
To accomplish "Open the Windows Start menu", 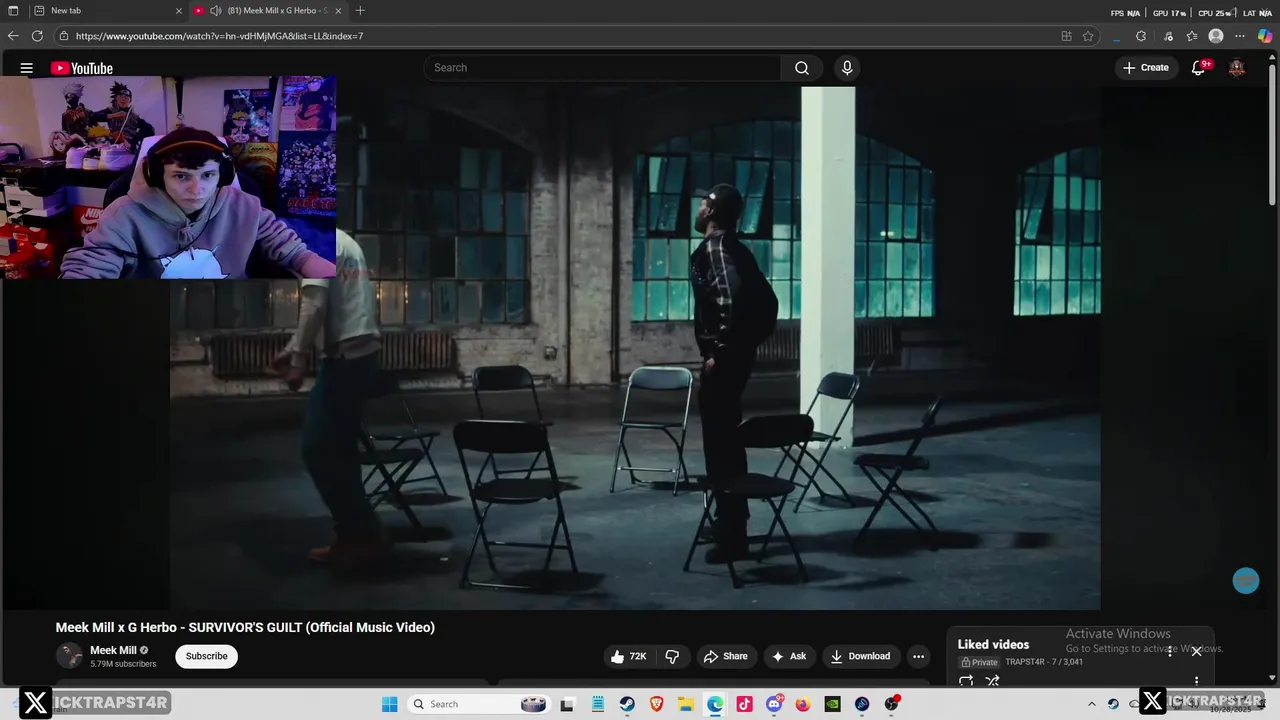I will point(390,704).
